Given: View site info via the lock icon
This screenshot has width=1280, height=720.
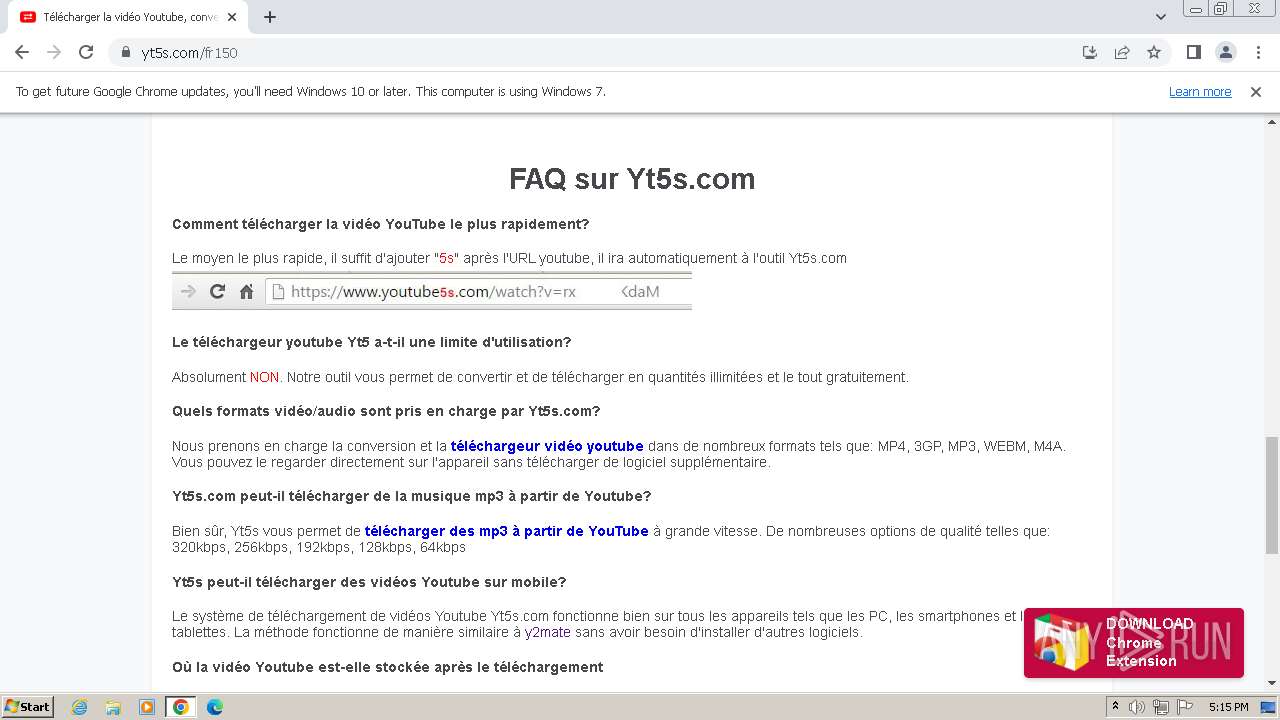Looking at the screenshot, I should [x=125, y=52].
